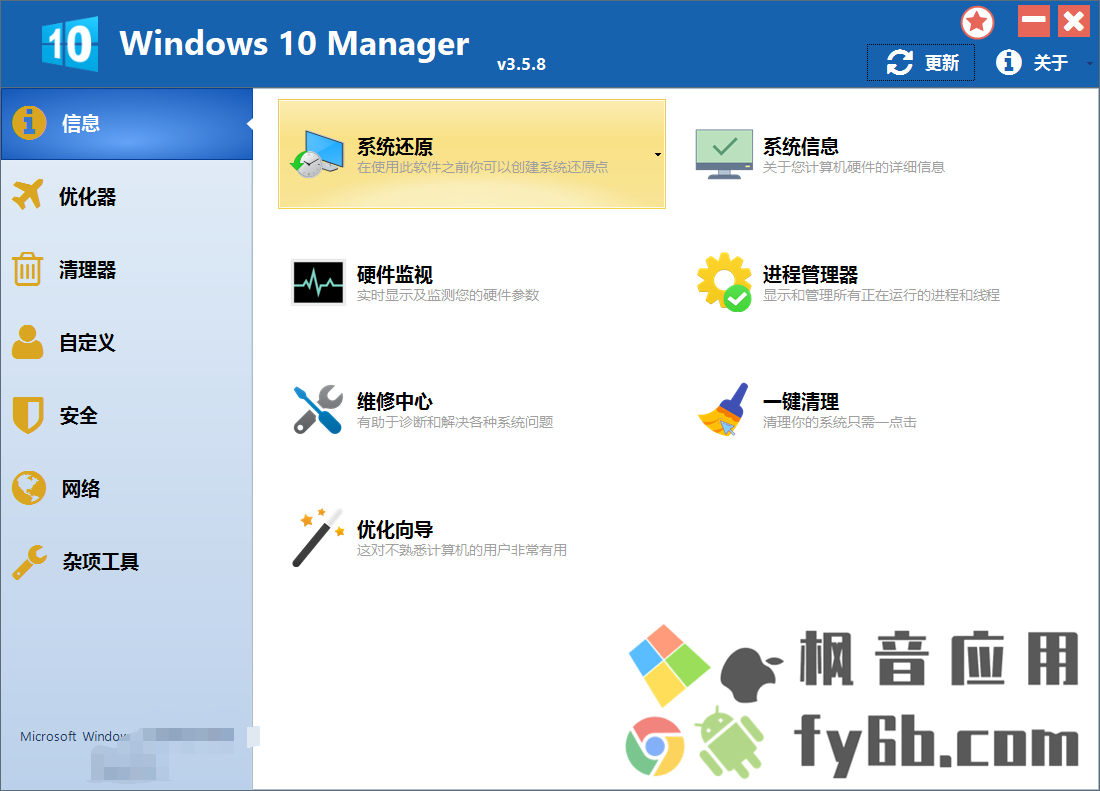The image size is (1100, 791).
Task: Switch to the 清理器 tab label
Action: (88, 270)
